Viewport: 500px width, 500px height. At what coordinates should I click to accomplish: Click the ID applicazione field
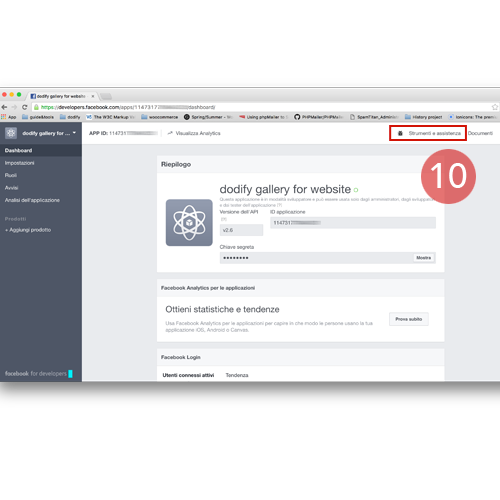(353, 223)
